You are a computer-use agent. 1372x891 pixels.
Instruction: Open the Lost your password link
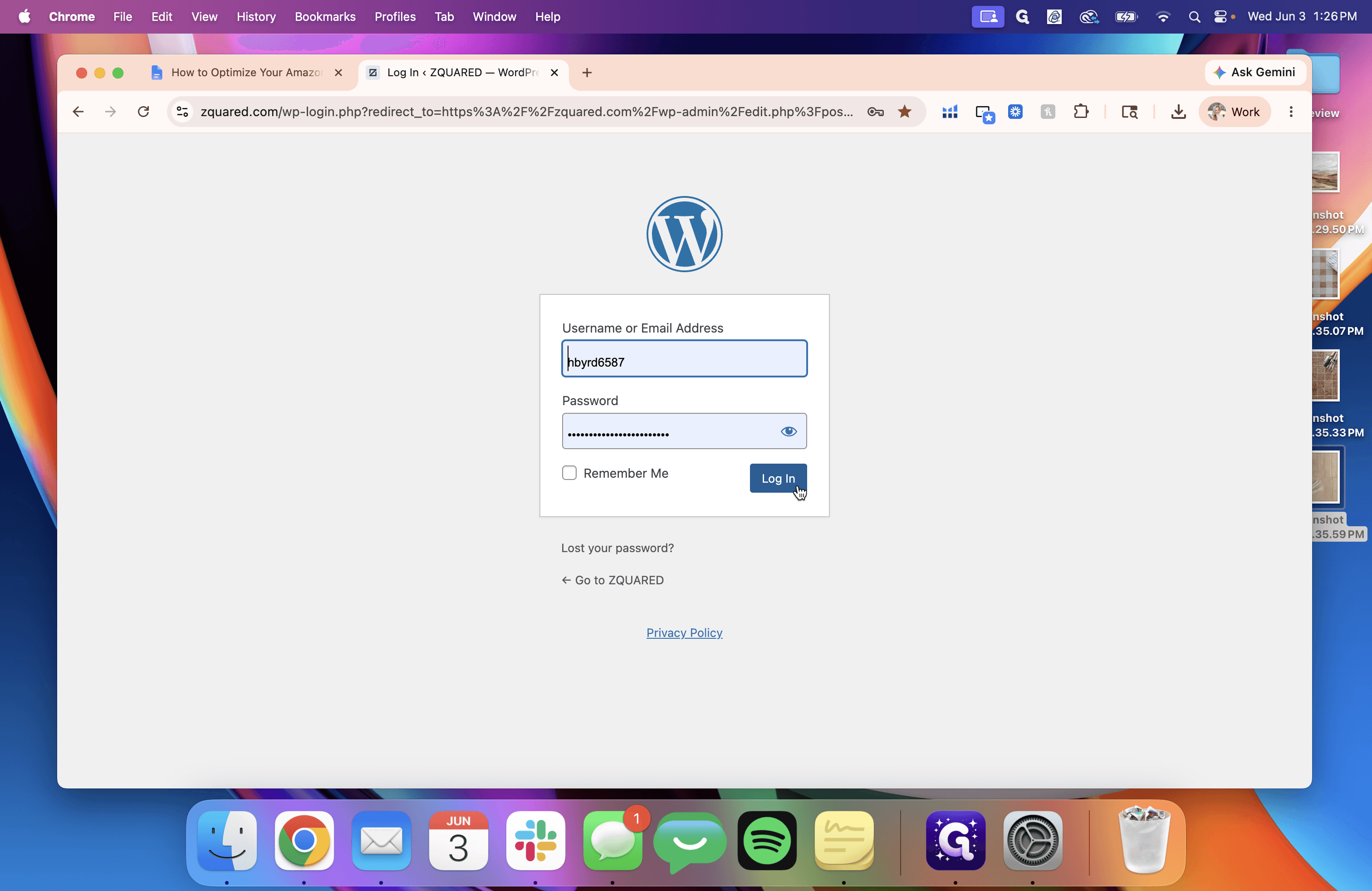pos(617,548)
